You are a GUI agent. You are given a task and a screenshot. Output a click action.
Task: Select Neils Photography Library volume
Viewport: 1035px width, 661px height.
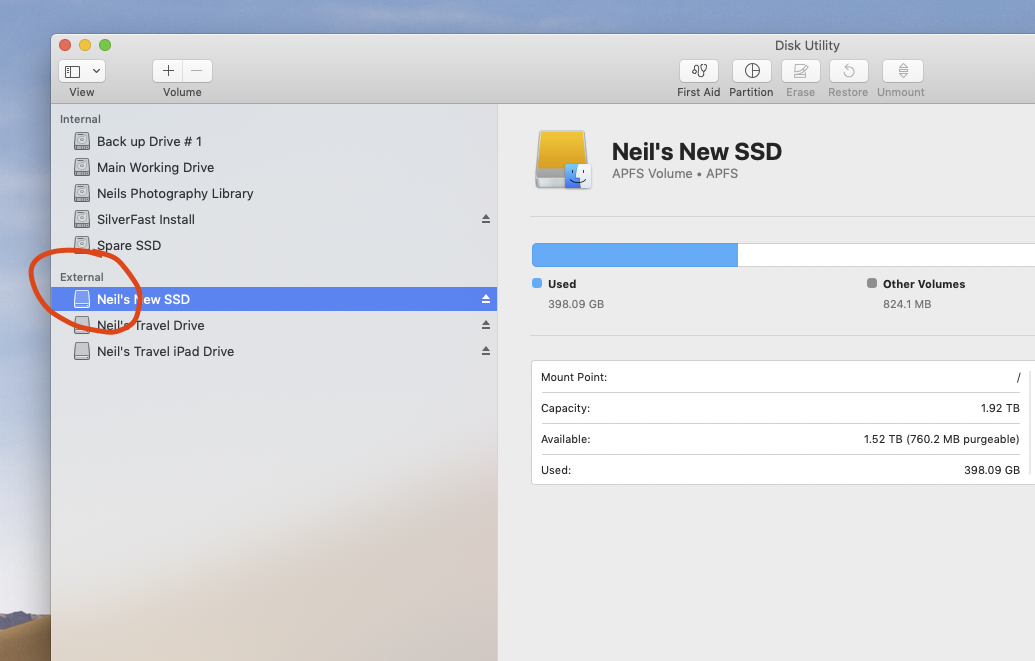tap(274, 193)
